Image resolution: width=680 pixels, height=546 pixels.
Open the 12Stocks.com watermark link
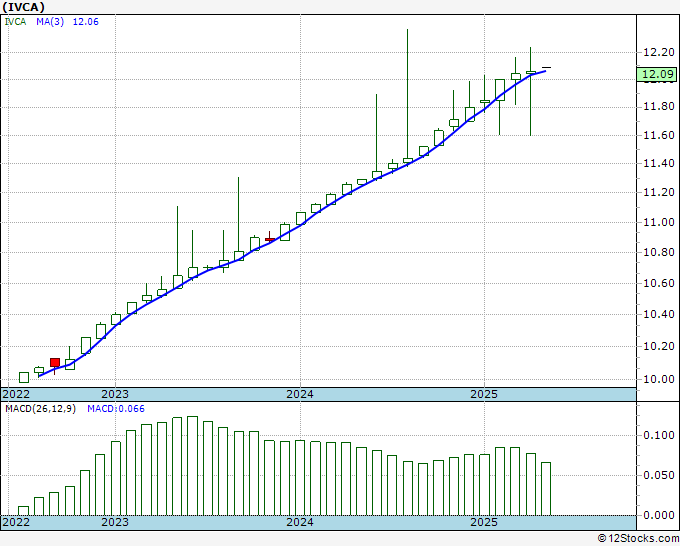tap(635, 538)
